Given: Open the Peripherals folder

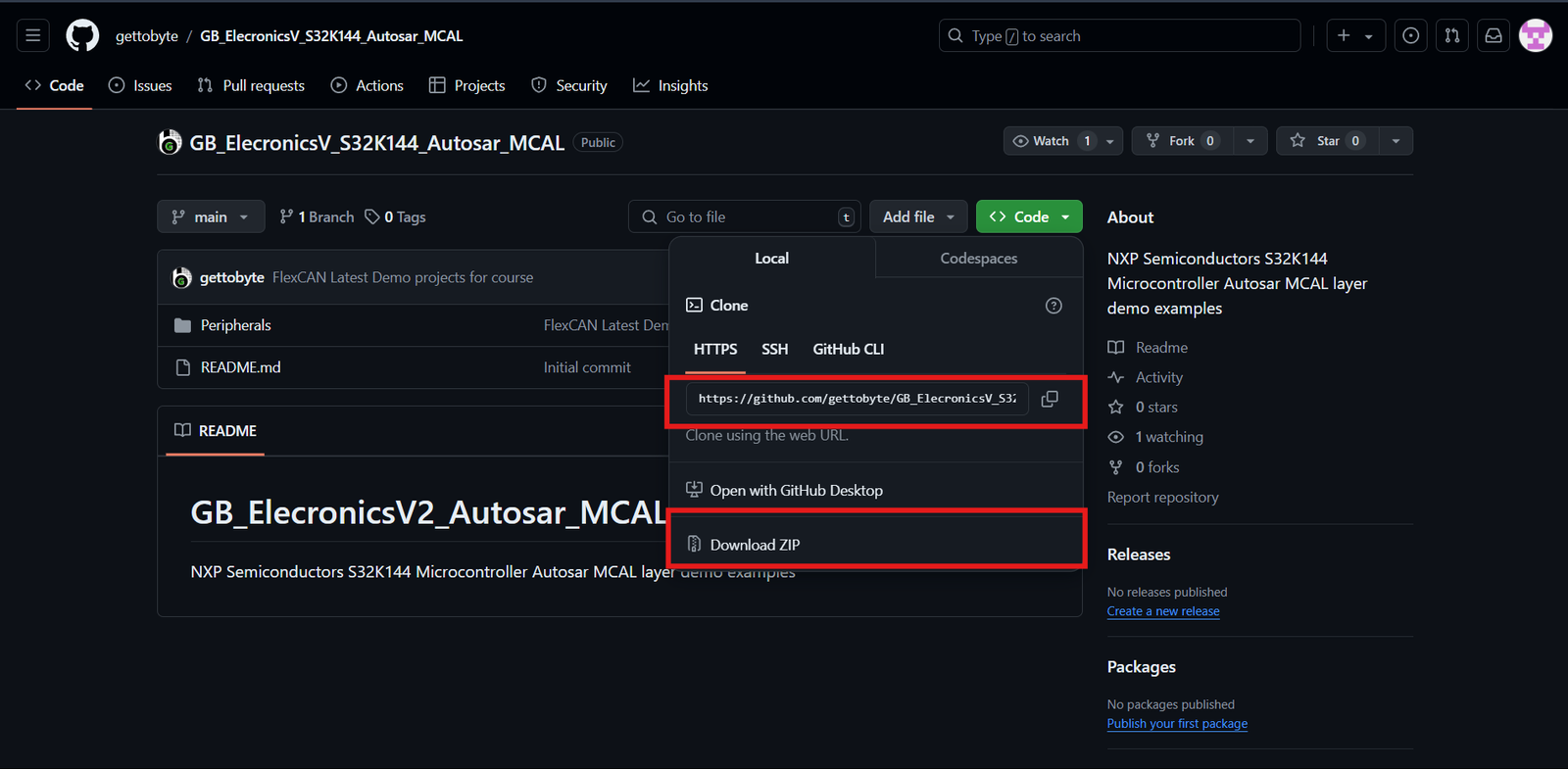Looking at the screenshot, I should (x=235, y=325).
